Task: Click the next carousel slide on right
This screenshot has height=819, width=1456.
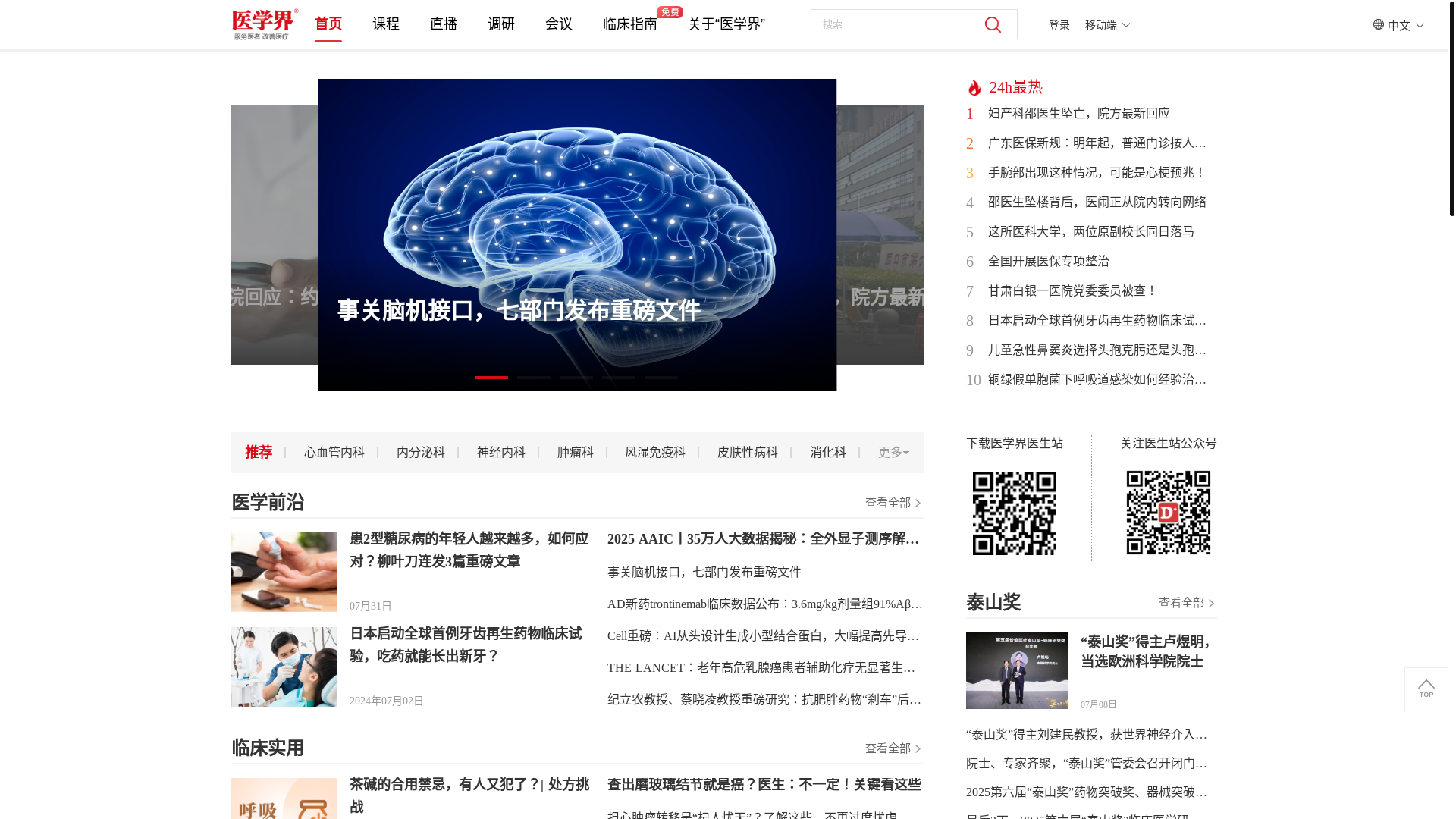Action: pos(880,235)
